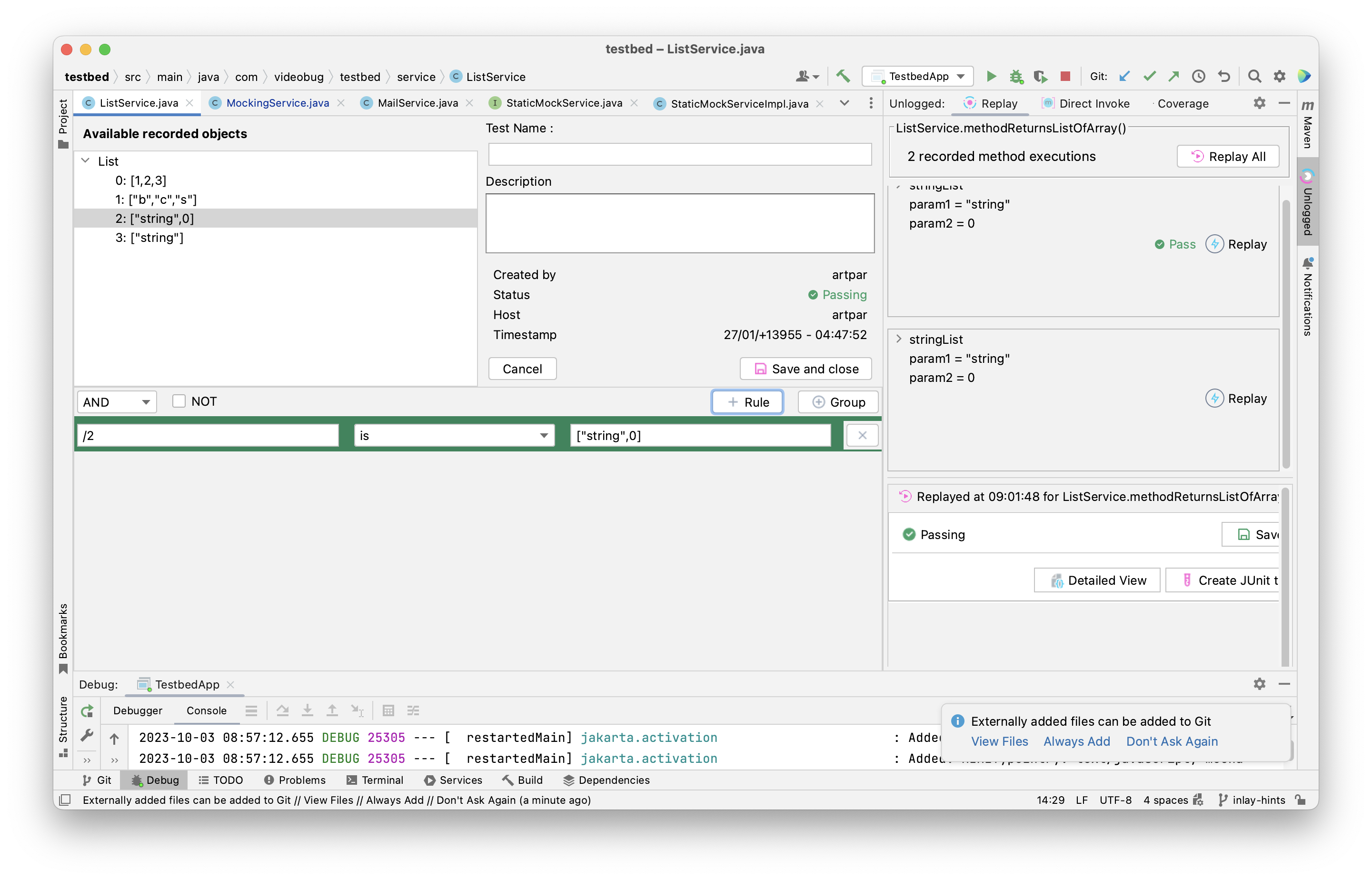Click the Test Name input field
The height and width of the screenshot is (880, 1372).
680,154
